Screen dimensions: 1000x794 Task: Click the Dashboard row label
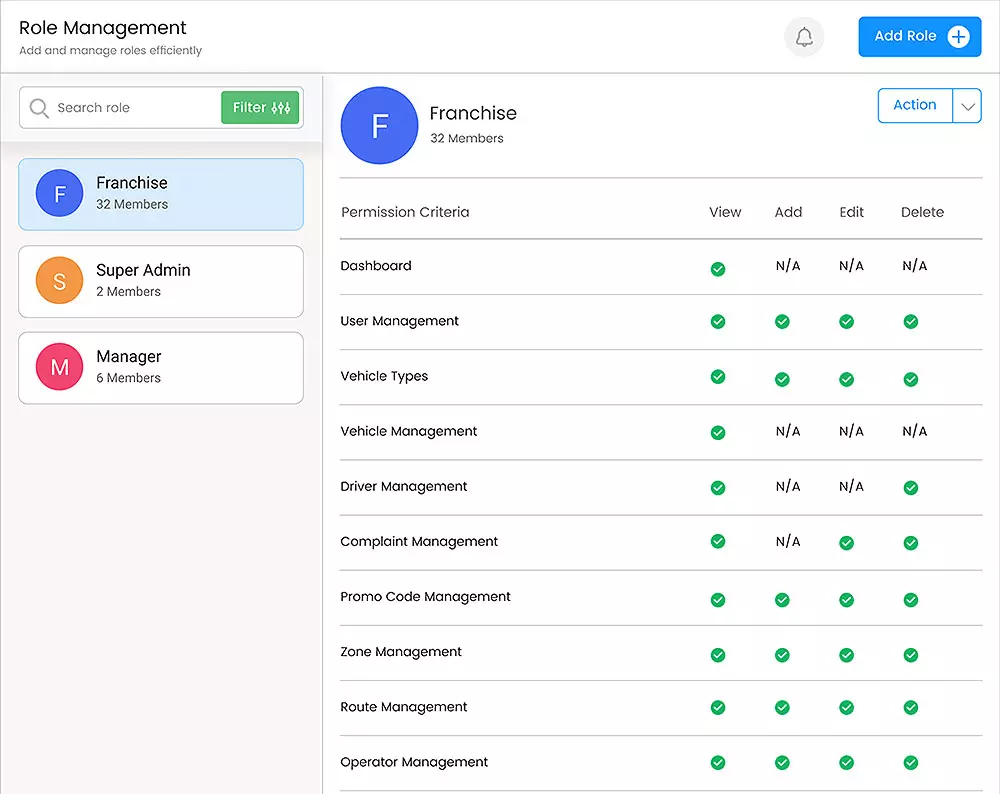pyautogui.click(x=376, y=265)
